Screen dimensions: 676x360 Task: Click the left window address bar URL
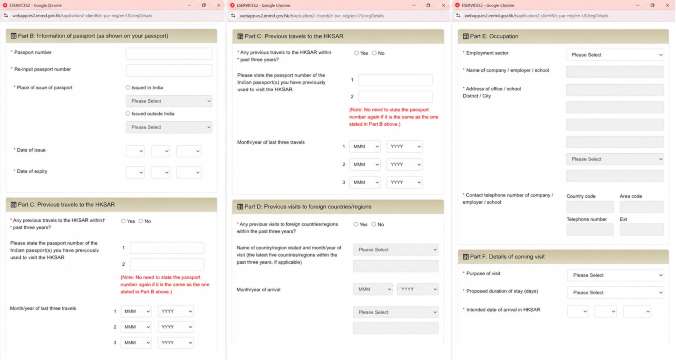[82, 16]
